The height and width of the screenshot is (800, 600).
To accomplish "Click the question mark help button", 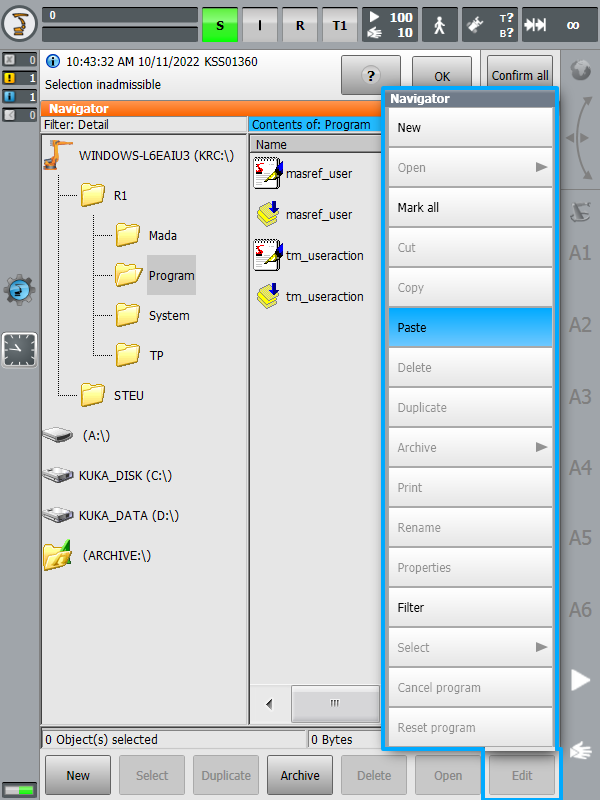I will click(363, 76).
